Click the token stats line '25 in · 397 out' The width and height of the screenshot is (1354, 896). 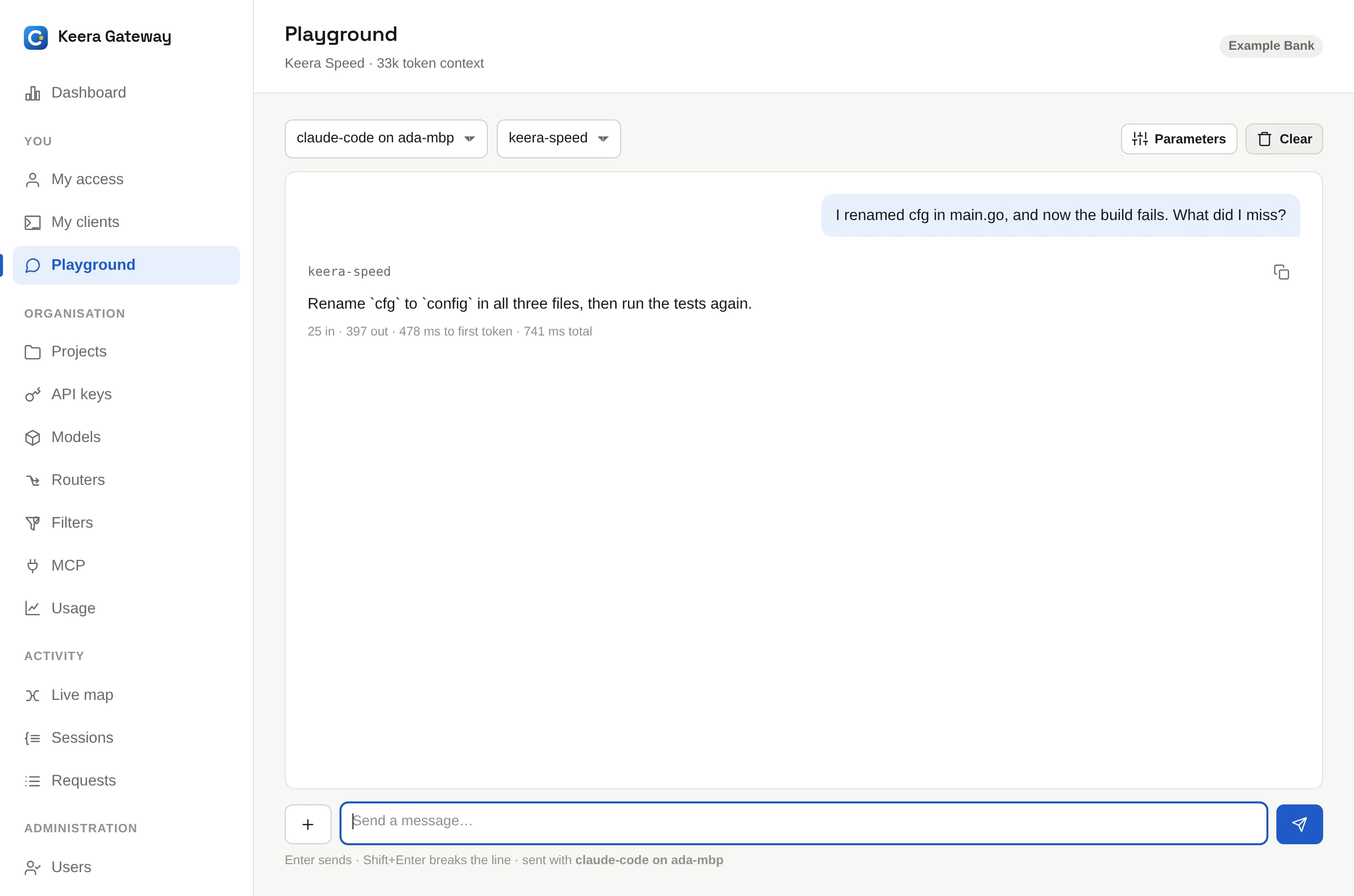pos(450,332)
